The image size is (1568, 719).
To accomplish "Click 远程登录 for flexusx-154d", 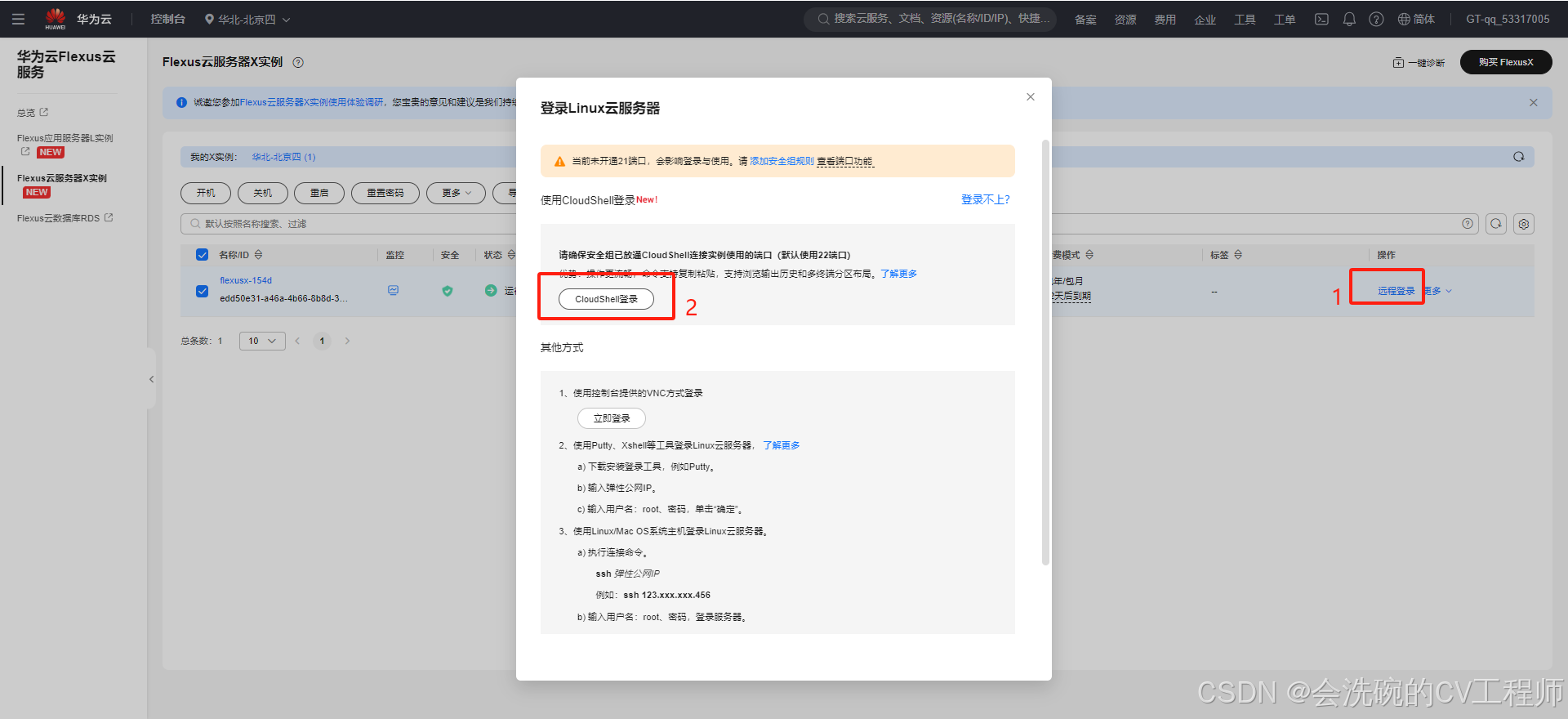I will pos(1396,291).
